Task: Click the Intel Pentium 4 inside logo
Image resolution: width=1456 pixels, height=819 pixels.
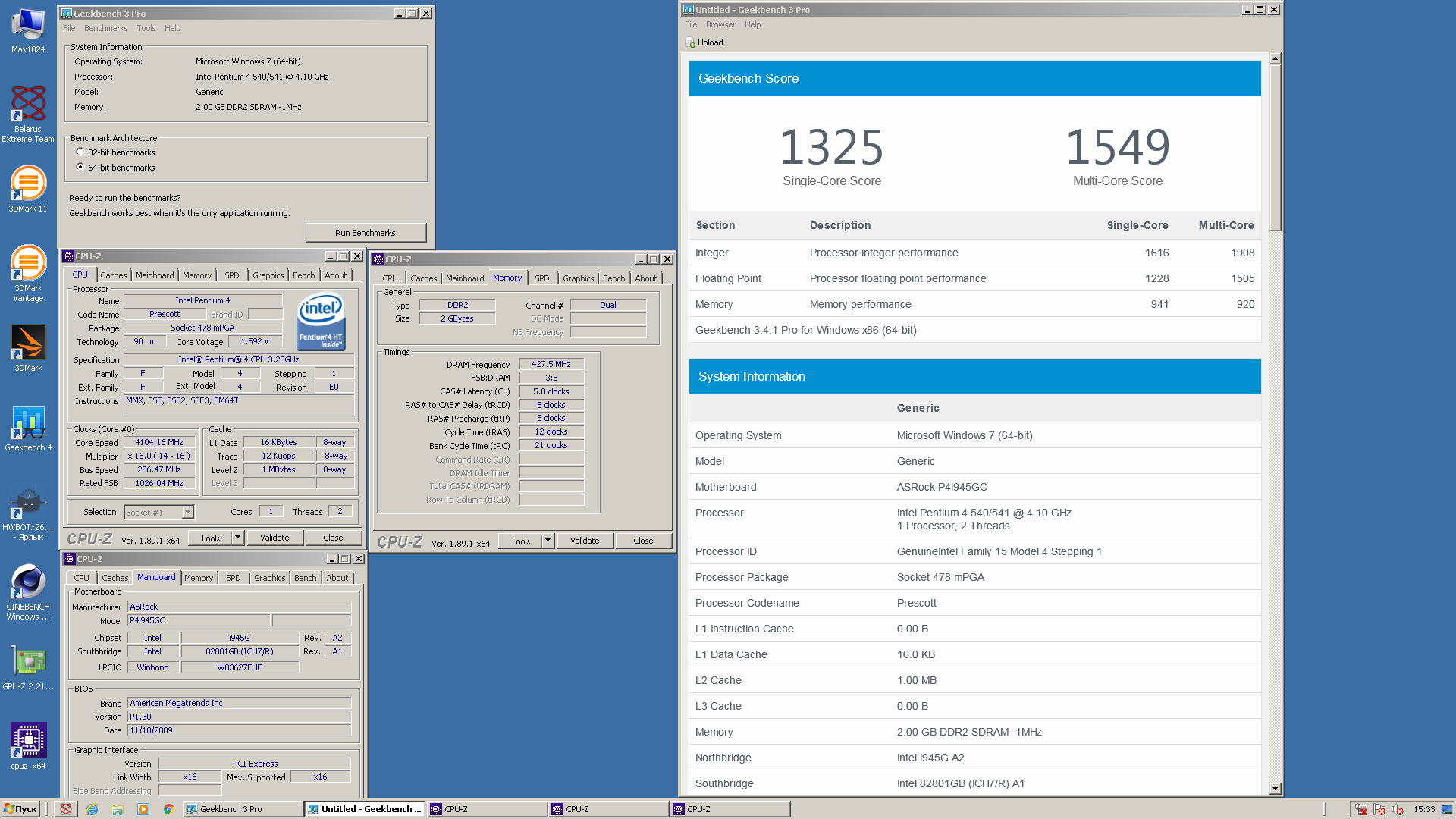Action: click(321, 322)
